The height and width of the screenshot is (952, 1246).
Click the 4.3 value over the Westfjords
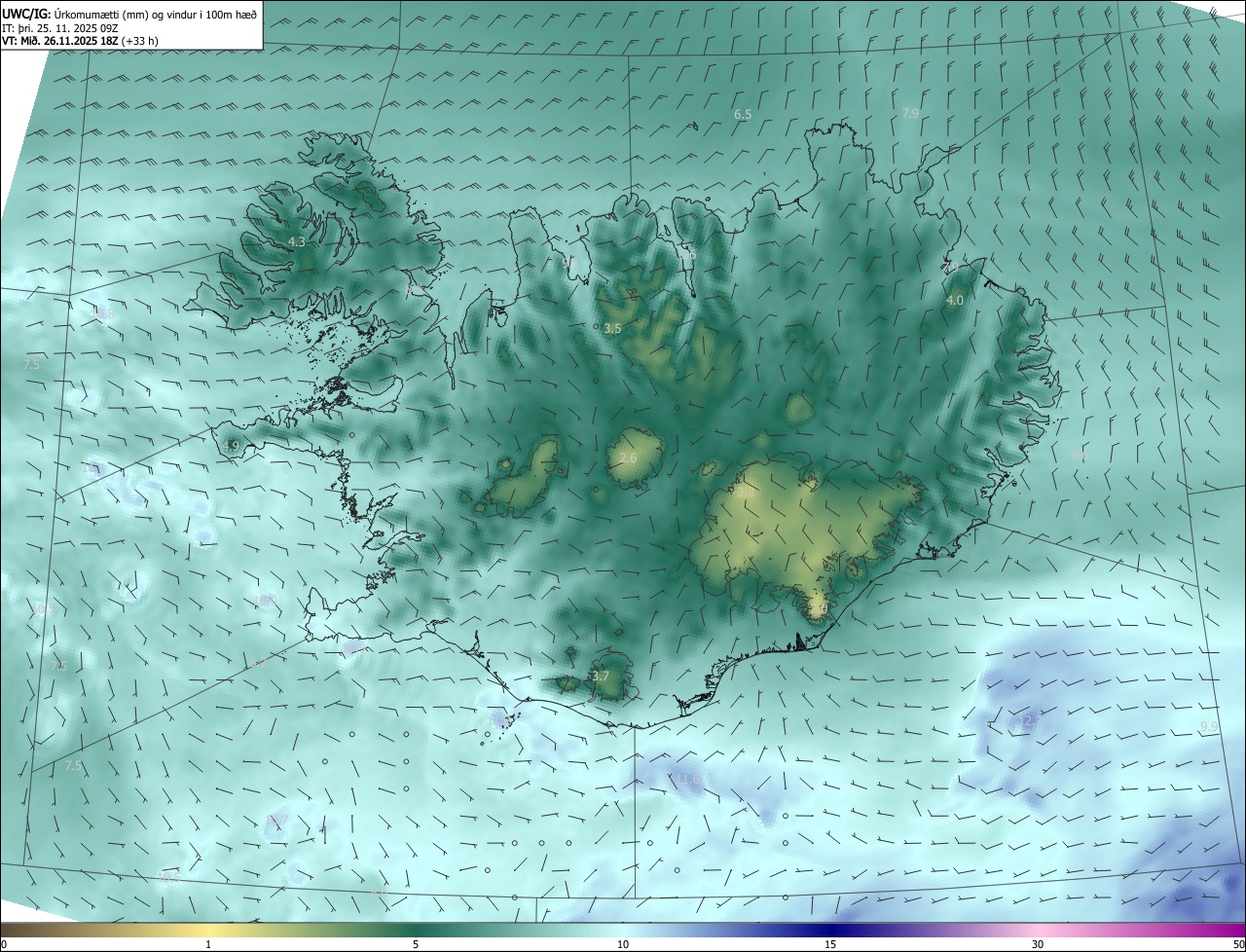297,241
